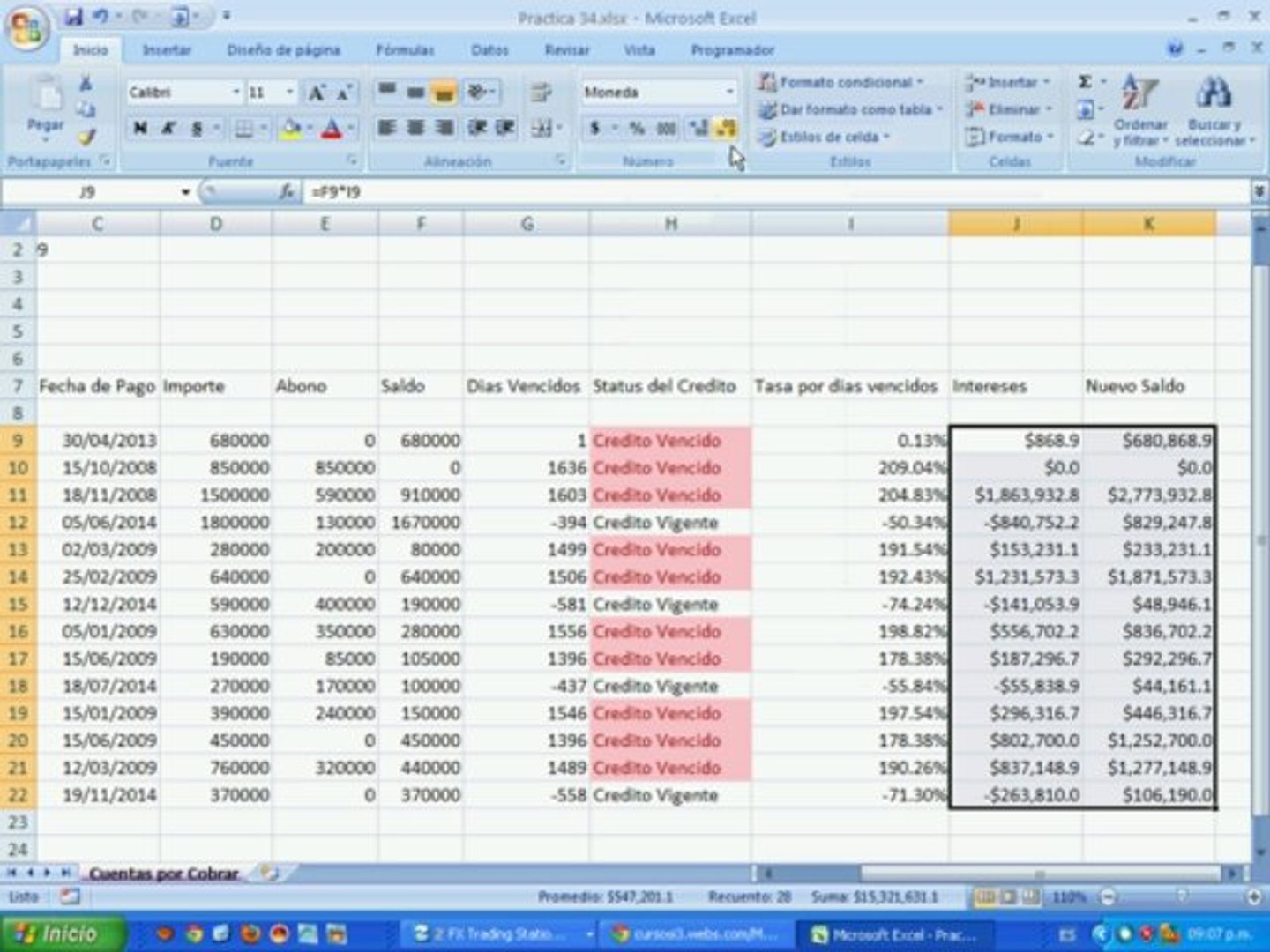Switch to the Insertar ribbon tab
Image resolution: width=1270 pixels, height=952 pixels.
pos(167,50)
